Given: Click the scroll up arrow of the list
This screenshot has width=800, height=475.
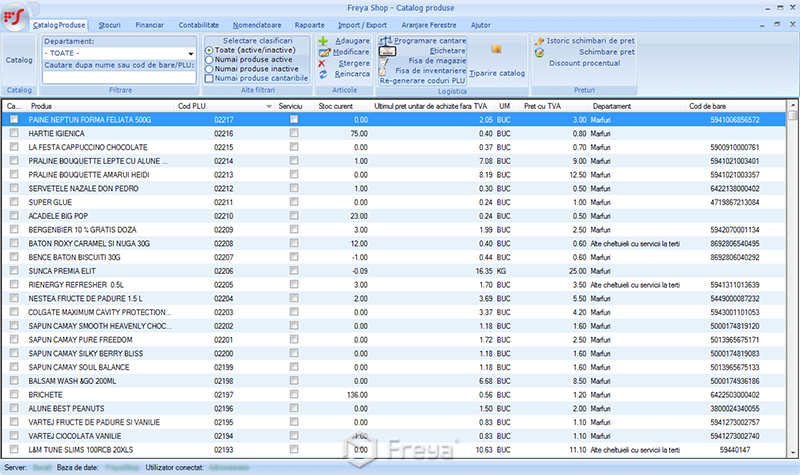Looking at the screenshot, I should [793, 106].
